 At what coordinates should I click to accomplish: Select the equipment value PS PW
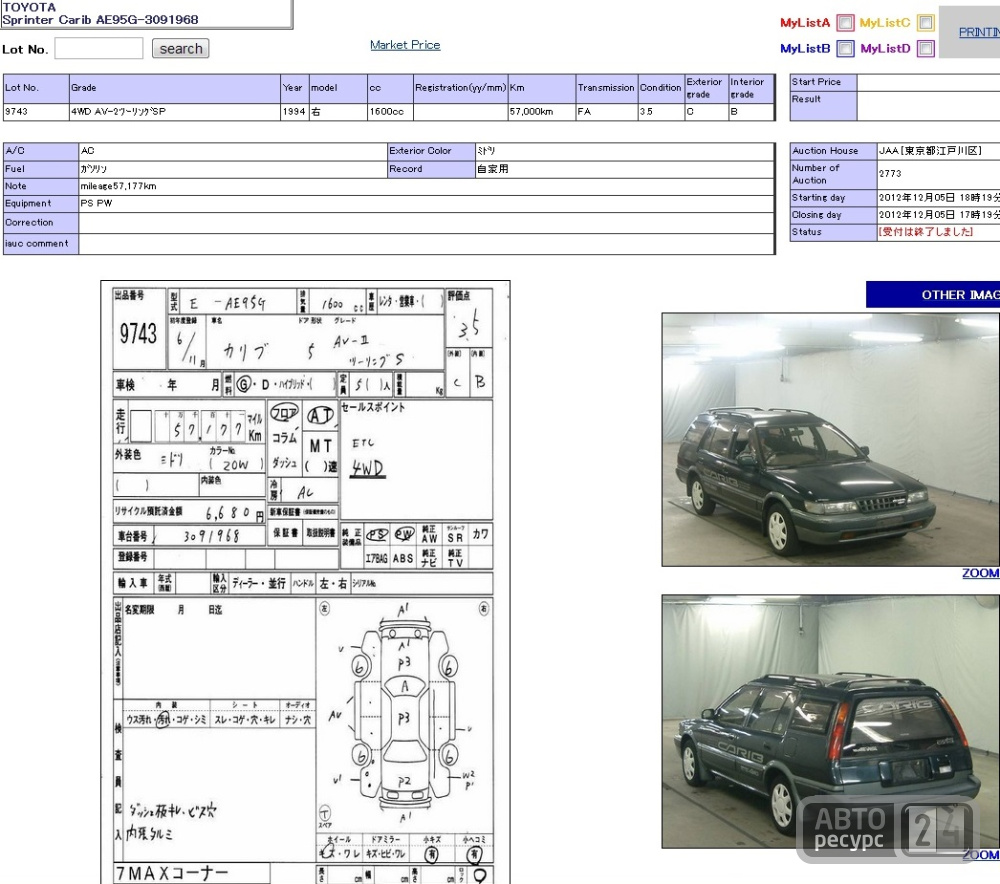(x=96, y=203)
